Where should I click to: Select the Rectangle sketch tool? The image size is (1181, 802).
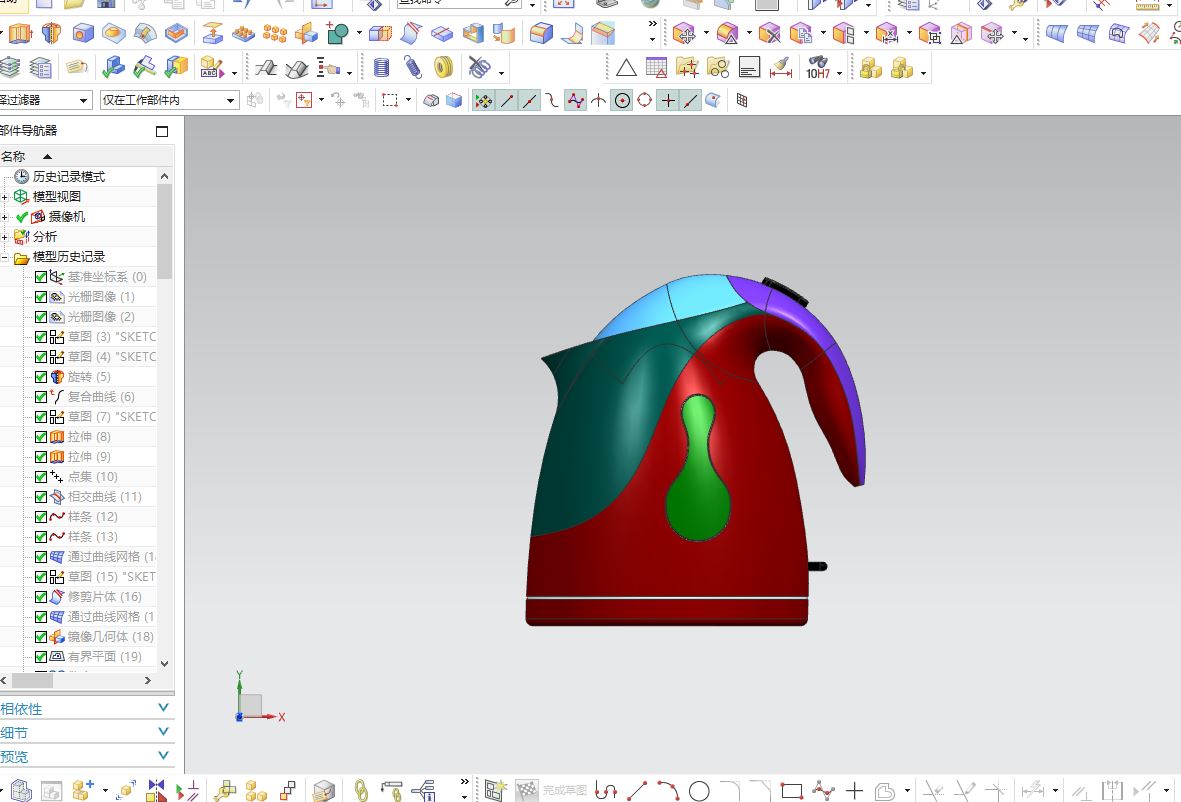(792, 791)
